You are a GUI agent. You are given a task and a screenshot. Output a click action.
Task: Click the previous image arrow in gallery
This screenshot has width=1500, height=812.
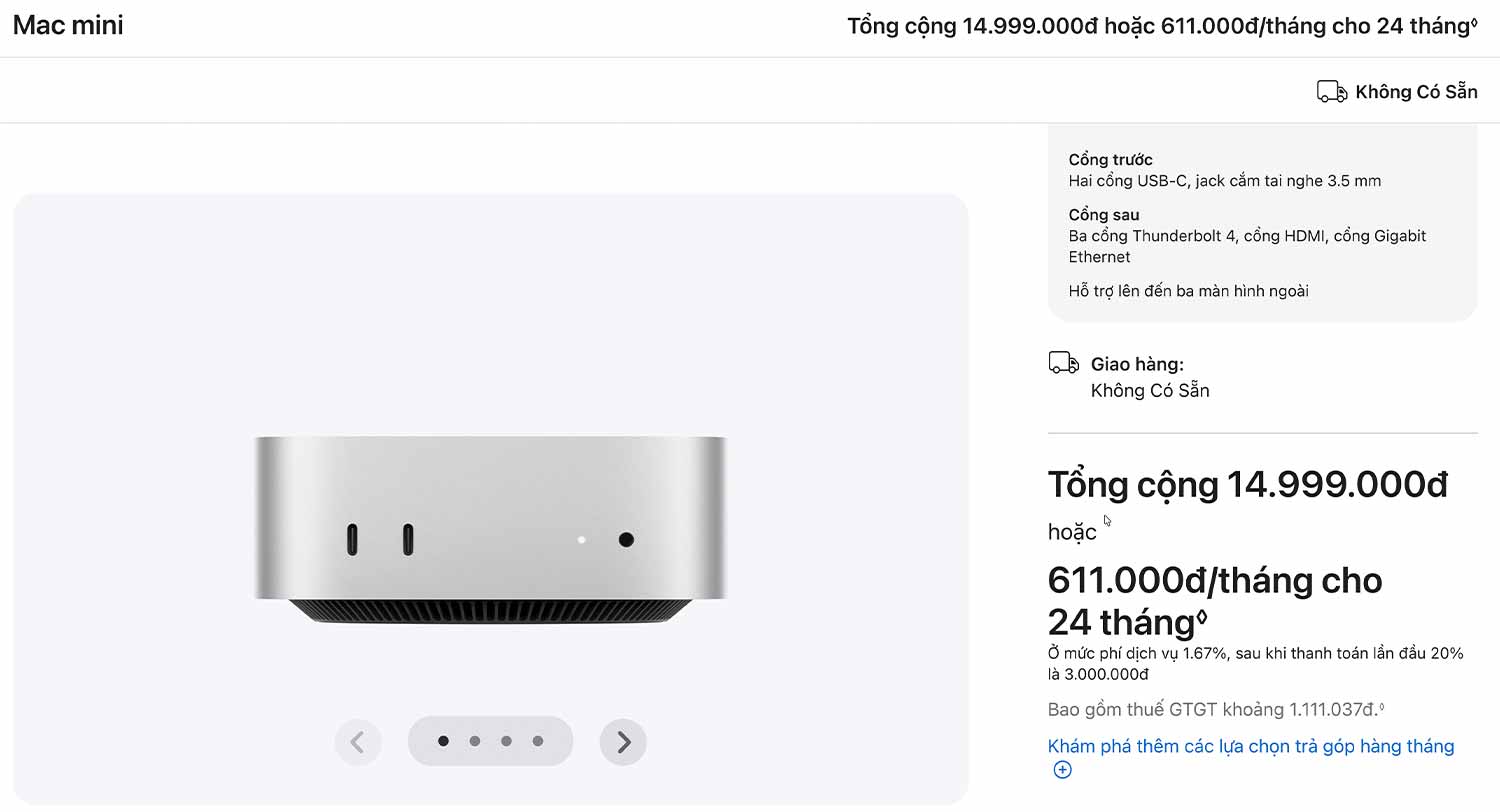click(358, 742)
